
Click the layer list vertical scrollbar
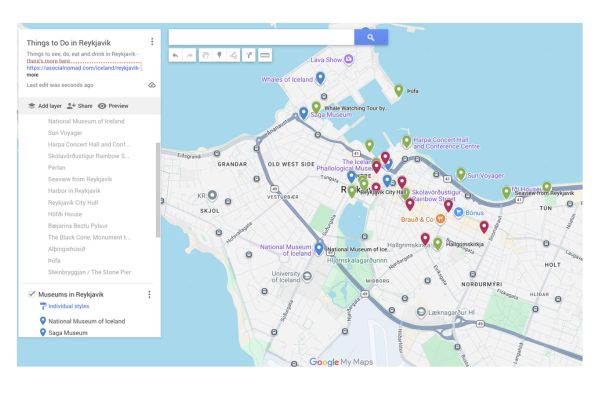[158, 190]
